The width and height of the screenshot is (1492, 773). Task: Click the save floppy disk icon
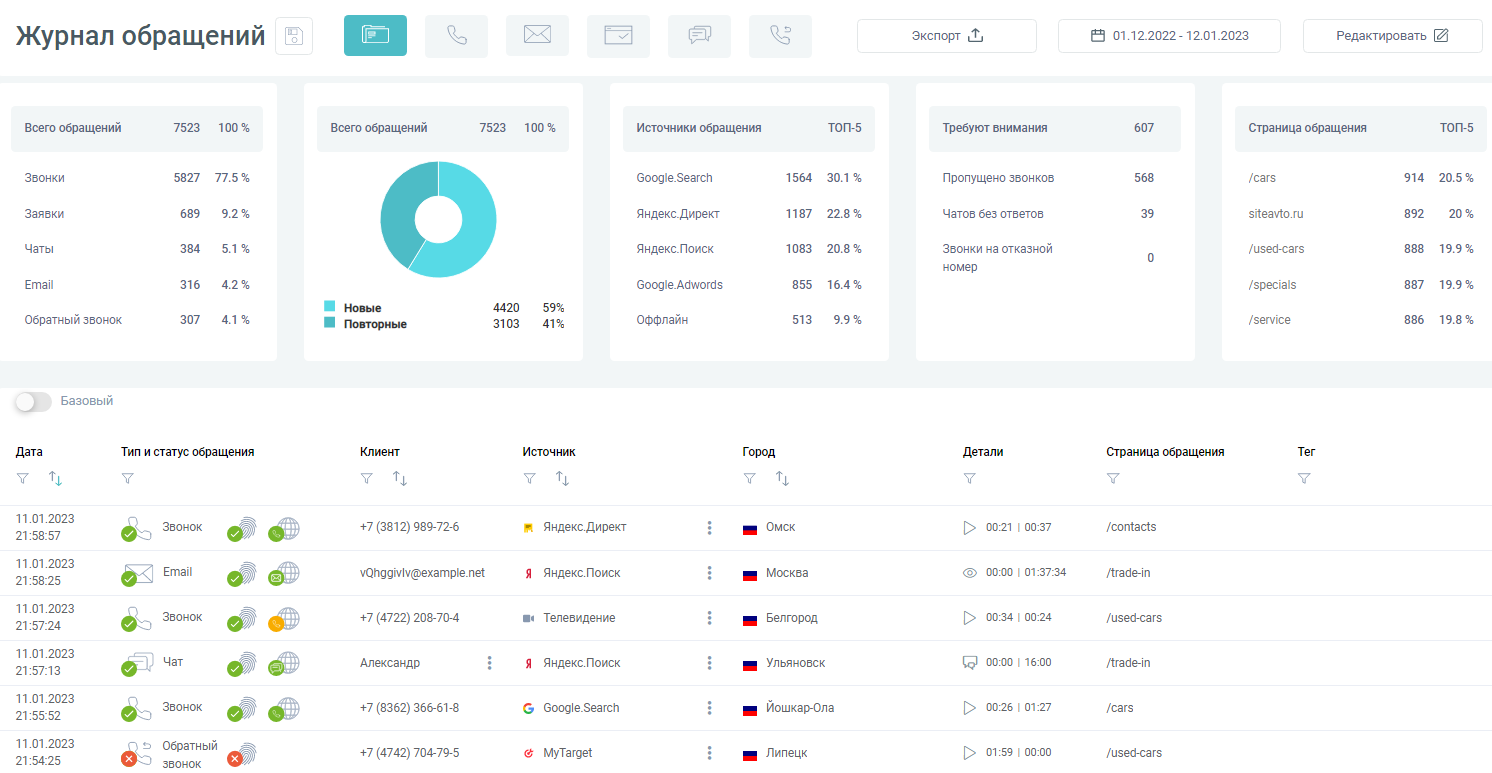tap(294, 37)
